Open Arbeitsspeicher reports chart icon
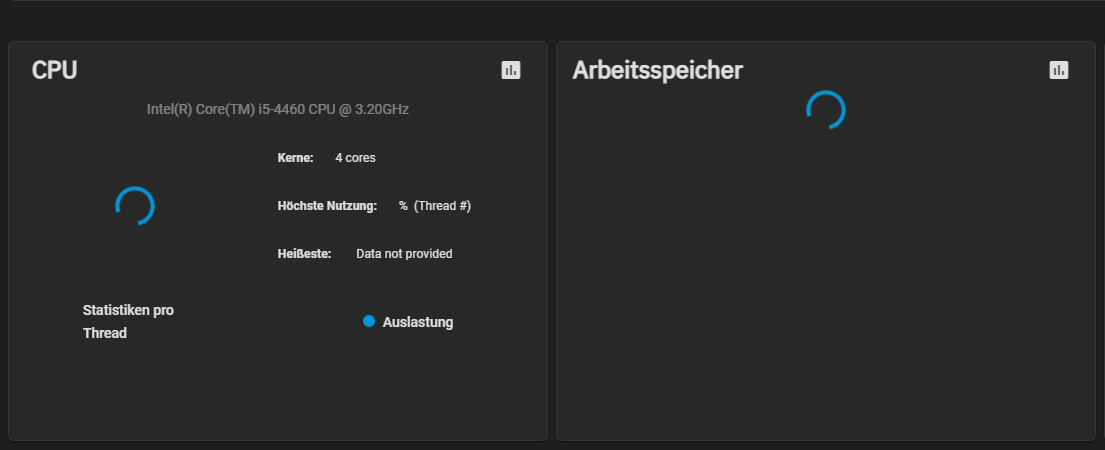 tap(1058, 70)
